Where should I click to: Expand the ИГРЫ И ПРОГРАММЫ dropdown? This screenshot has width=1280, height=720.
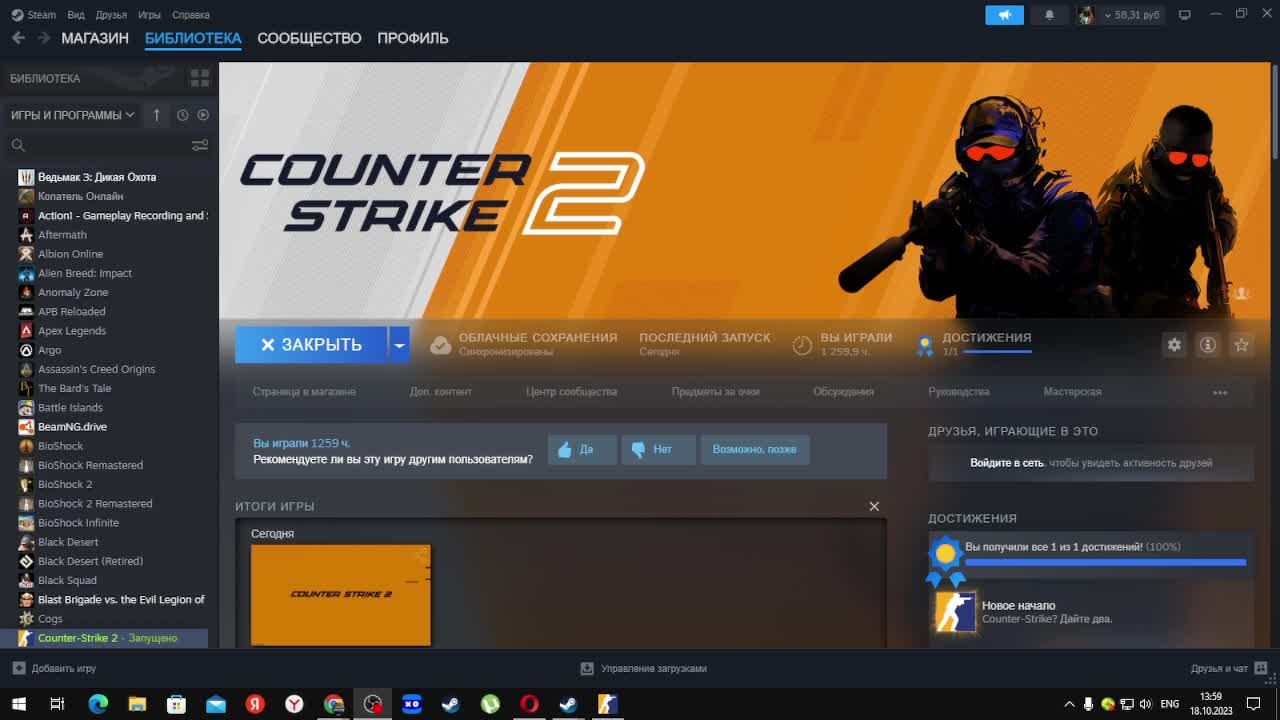72,115
